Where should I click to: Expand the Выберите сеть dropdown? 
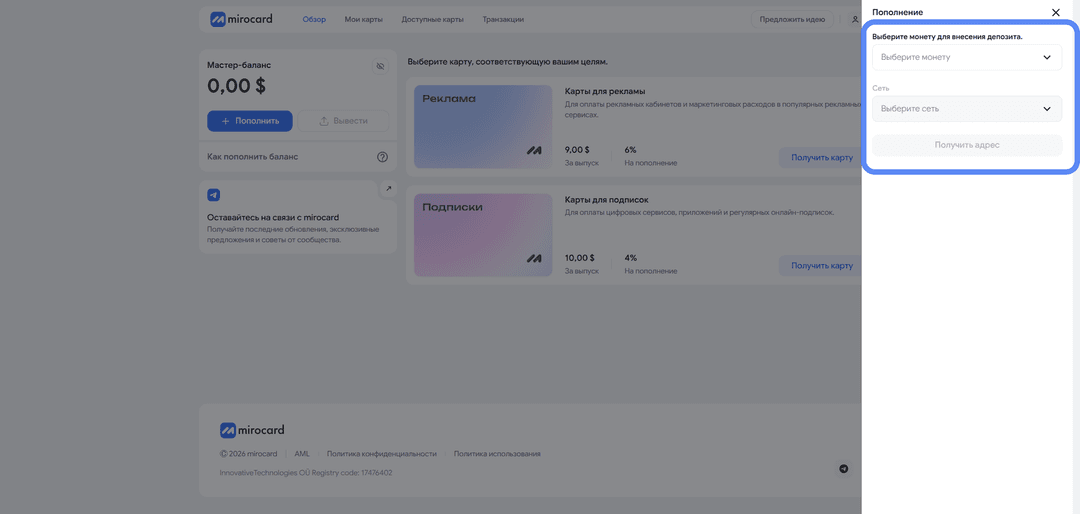(x=967, y=109)
